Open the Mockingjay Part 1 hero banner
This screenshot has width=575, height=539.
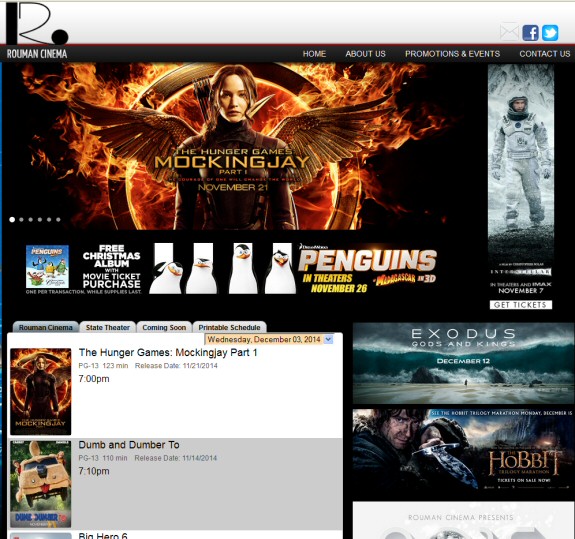tap(235, 146)
